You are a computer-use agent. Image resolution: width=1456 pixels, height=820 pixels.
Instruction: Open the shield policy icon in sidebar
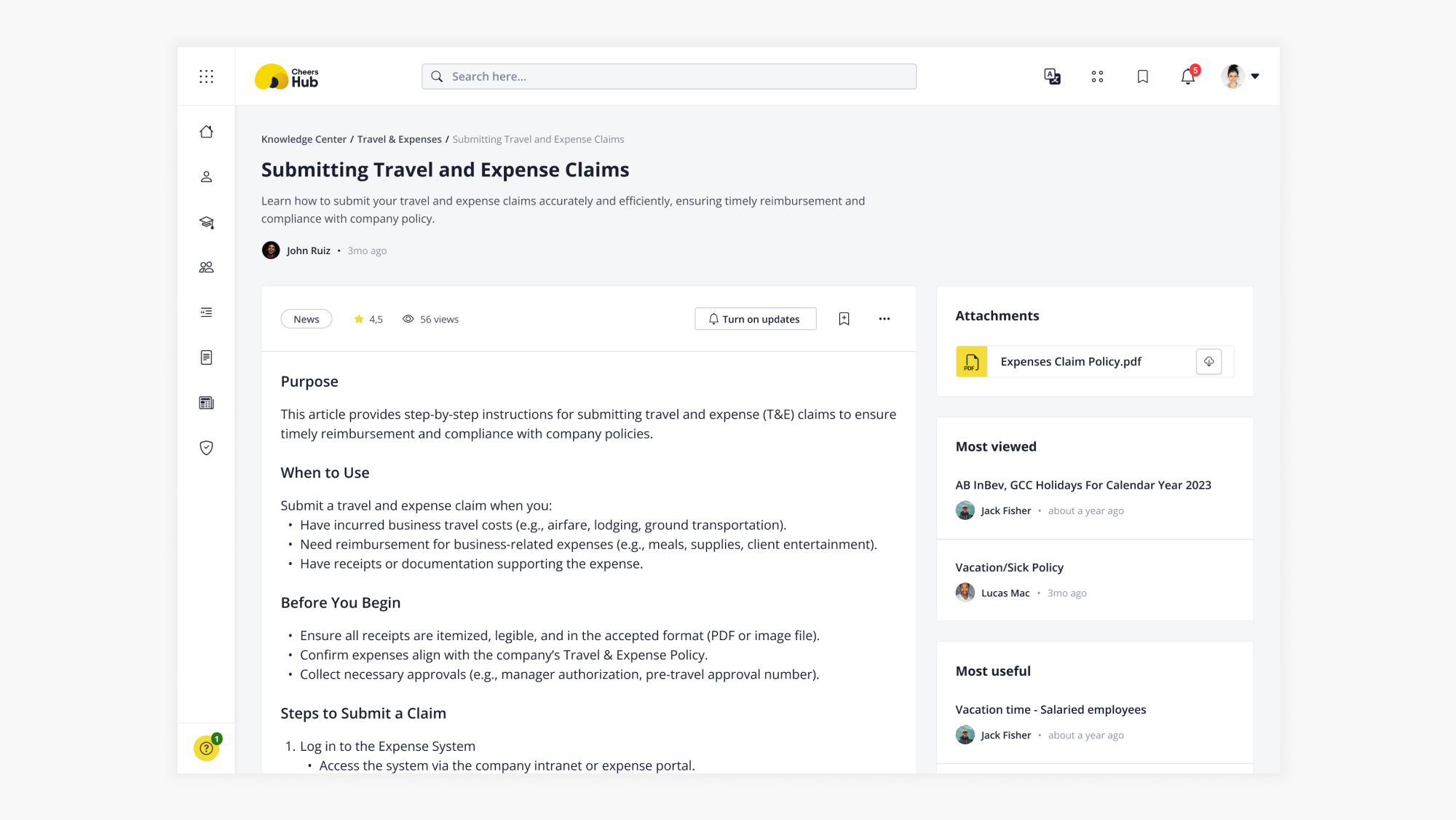(206, 448)
